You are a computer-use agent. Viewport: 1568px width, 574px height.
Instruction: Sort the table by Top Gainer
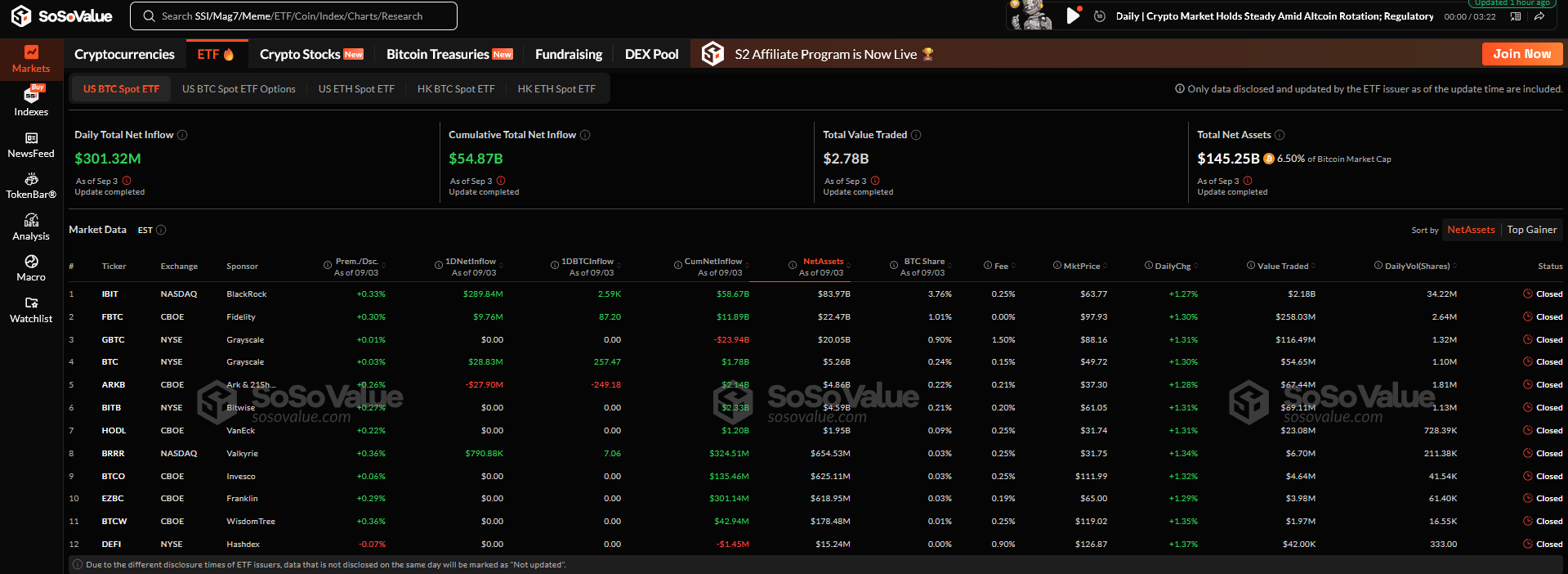click(1531, 230)
